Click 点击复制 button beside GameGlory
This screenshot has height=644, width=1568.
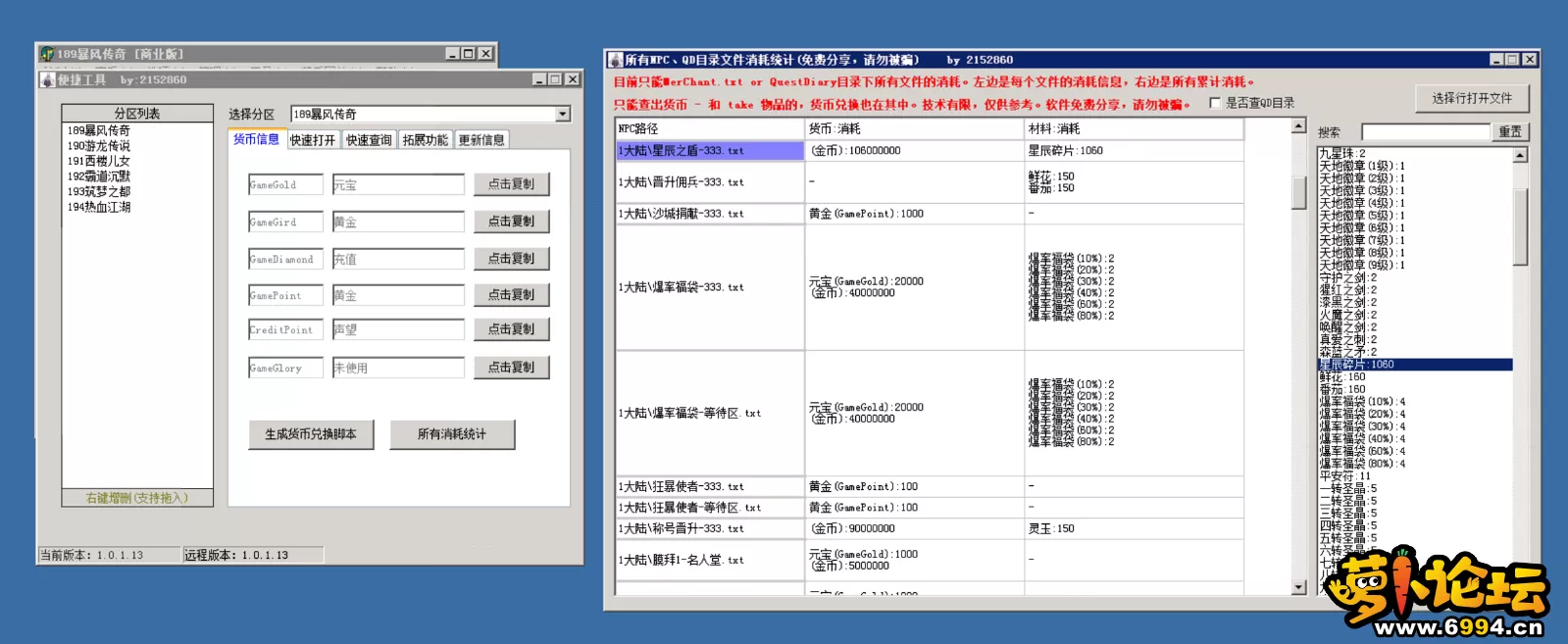click(x=511, y=368)
